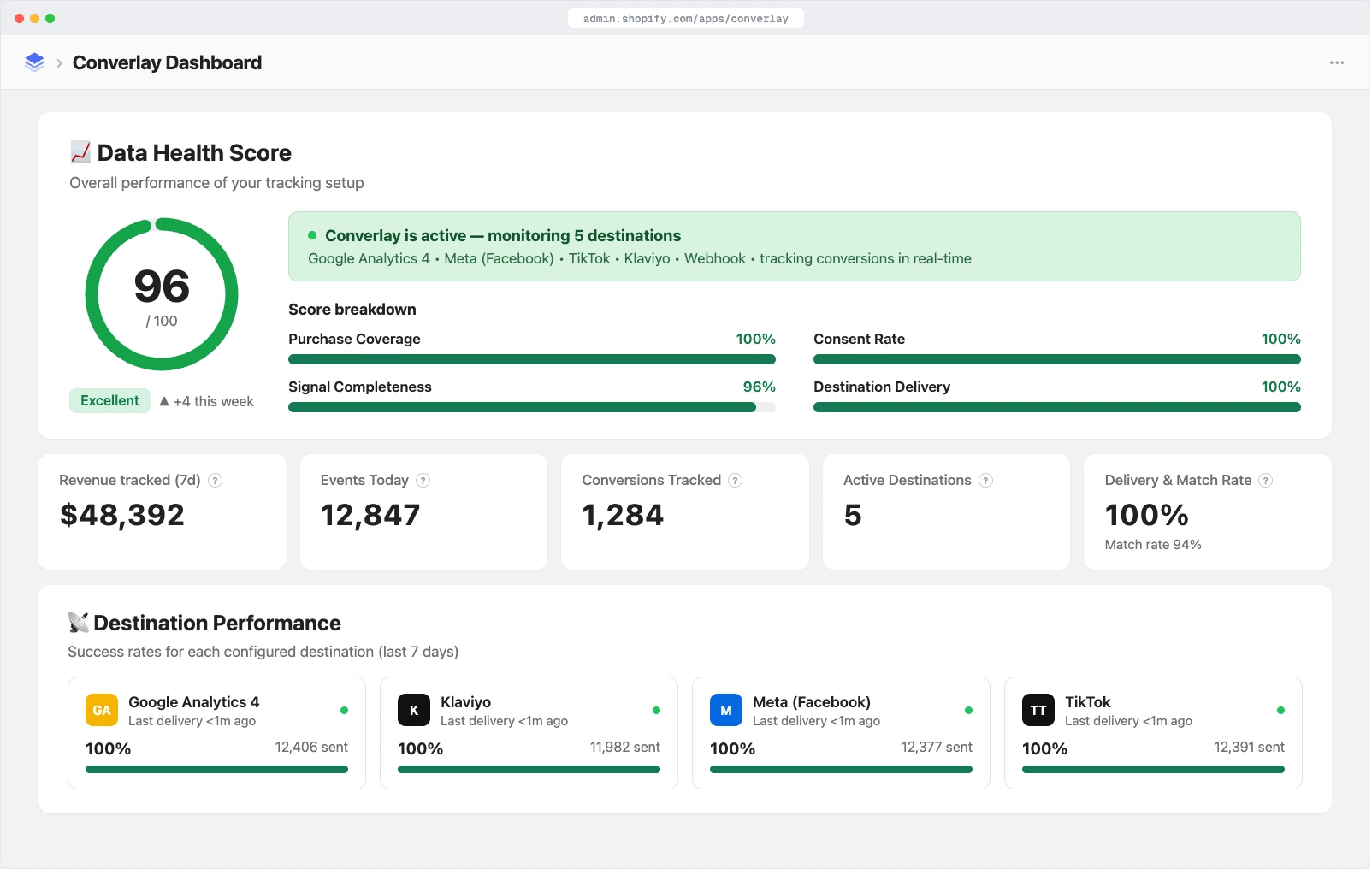Click the address bar showing admin.shopify.com/apps/converlay
The image size is (1372, 869).
tap(686, 18)
